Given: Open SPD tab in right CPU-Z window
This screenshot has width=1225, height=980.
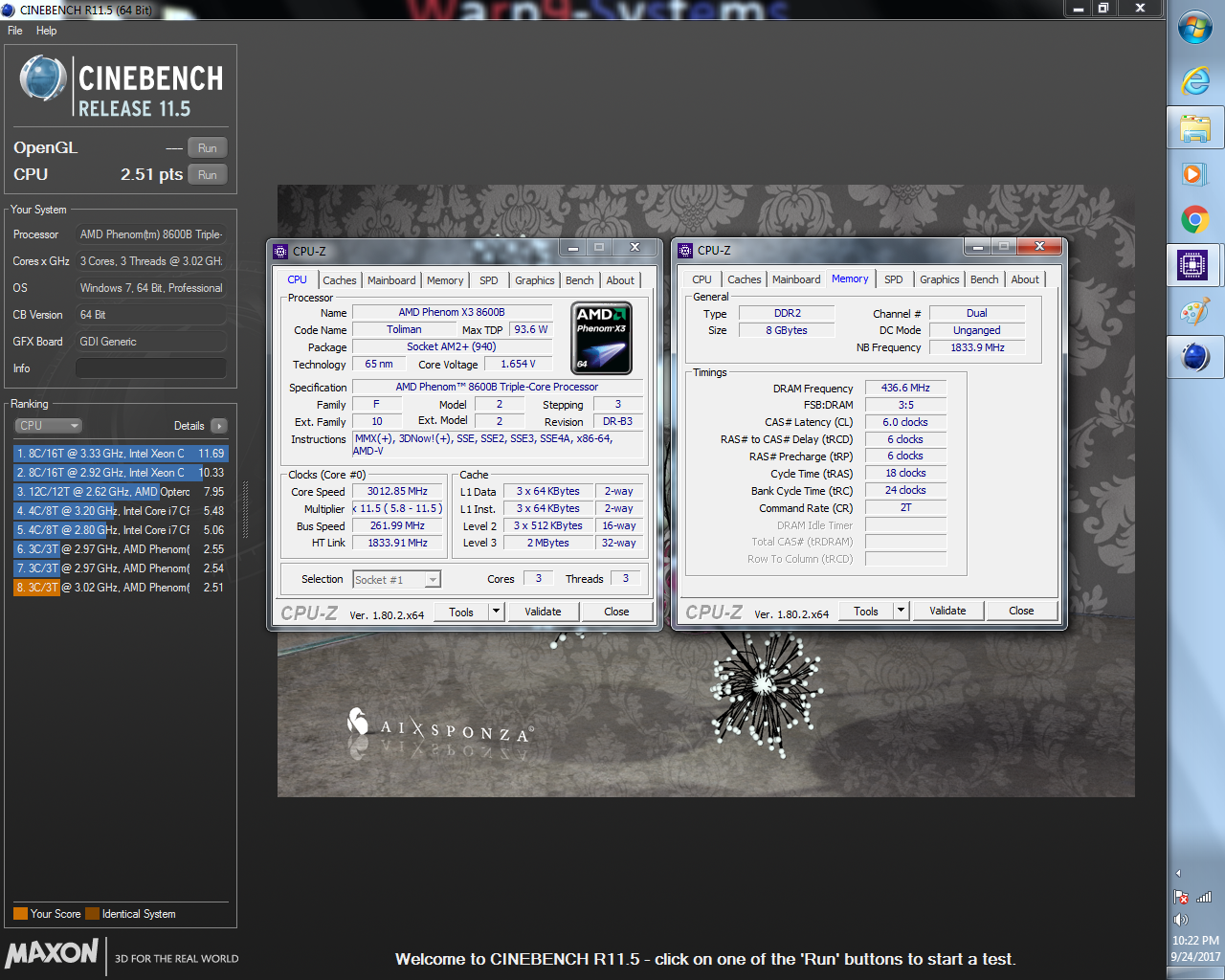Looking at the screenshot, I should tap(894, 279).
